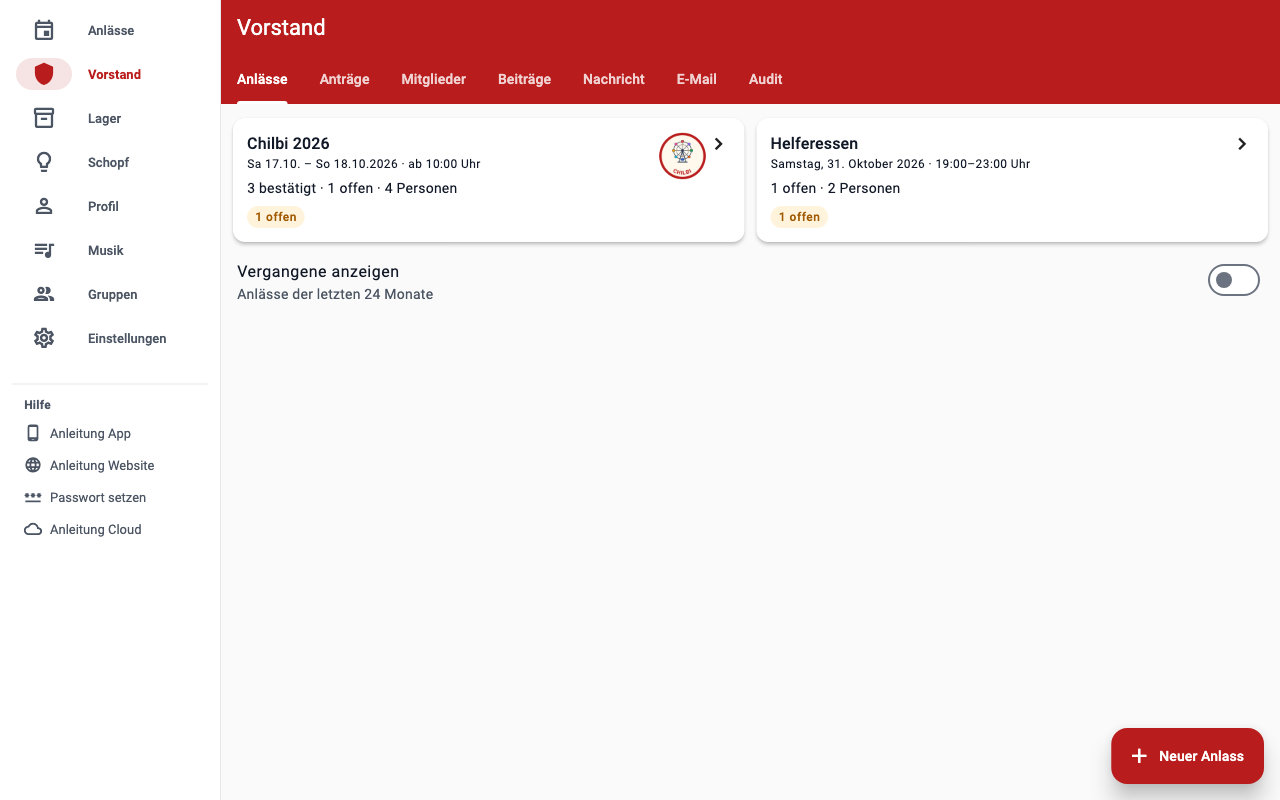Select the Lager archive box icon
This screenshot has height=800, width=1280.
44,118
